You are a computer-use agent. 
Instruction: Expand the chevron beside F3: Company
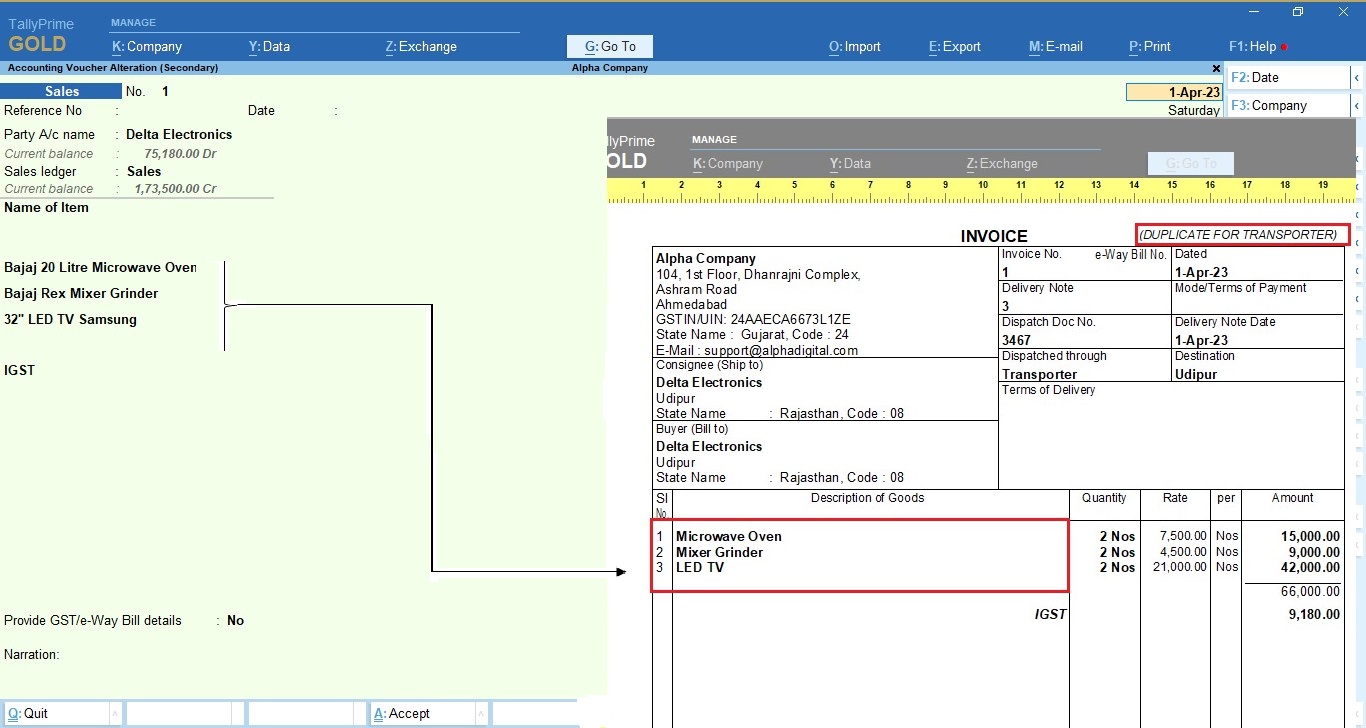[x=1357, y=104]
